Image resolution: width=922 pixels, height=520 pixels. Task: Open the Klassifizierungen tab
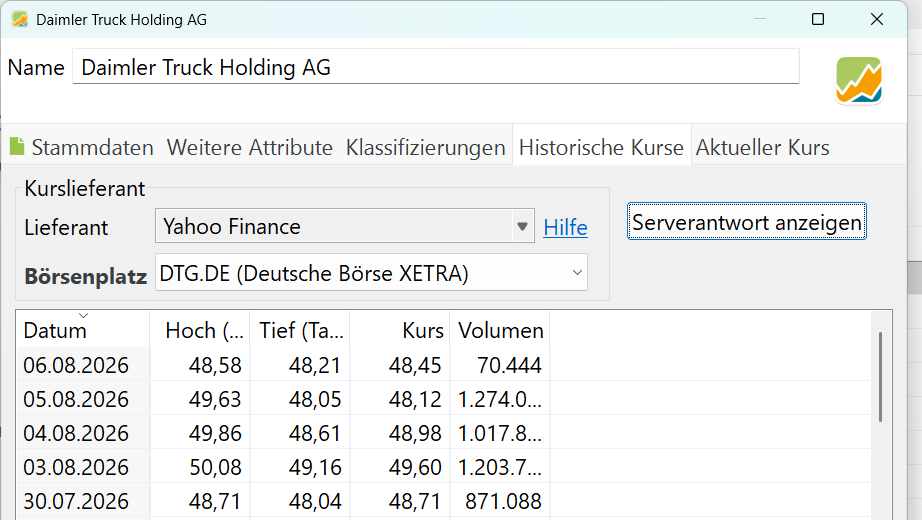[425, 147]
